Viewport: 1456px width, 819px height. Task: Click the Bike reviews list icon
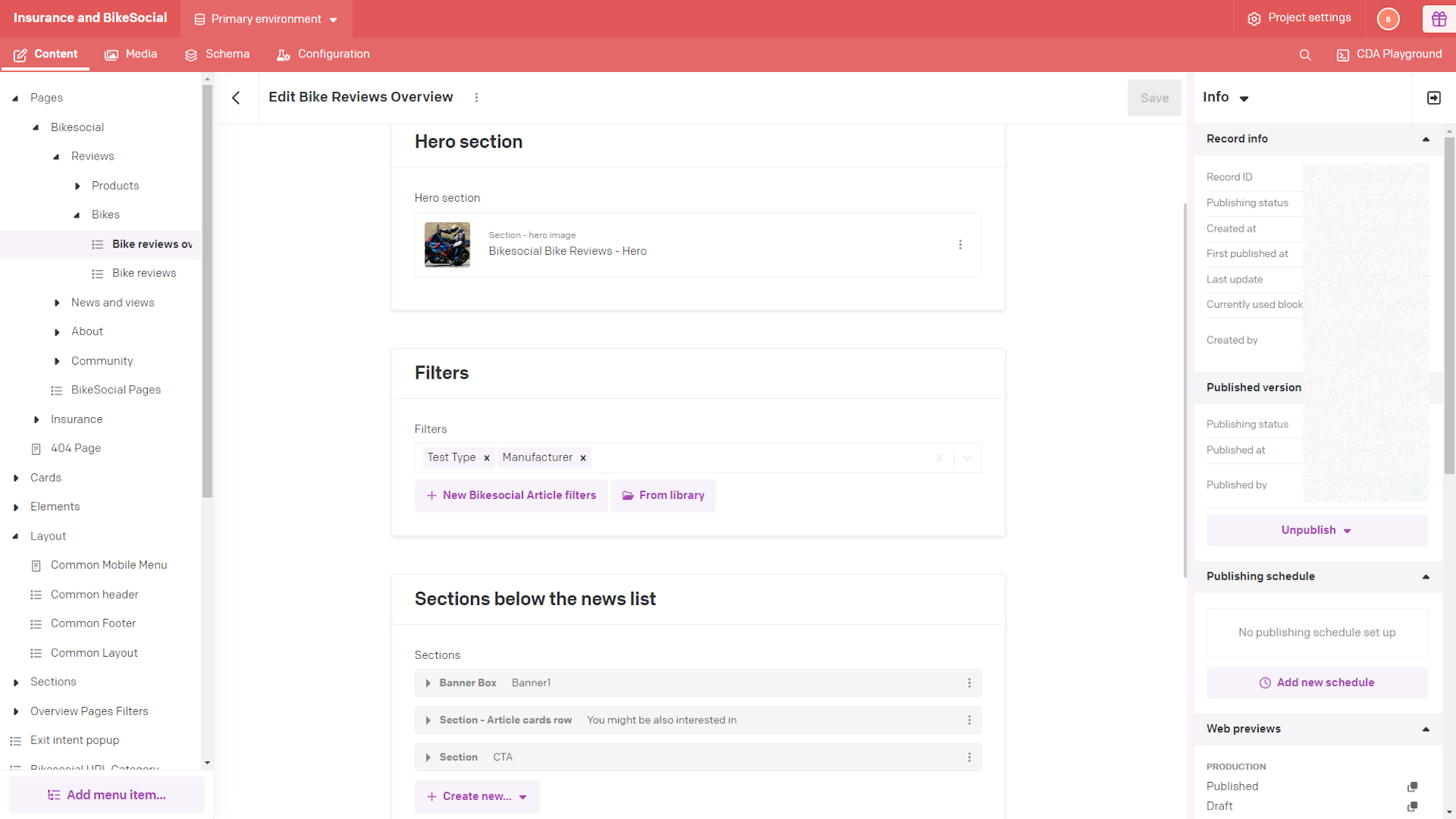tap(97, 274)
